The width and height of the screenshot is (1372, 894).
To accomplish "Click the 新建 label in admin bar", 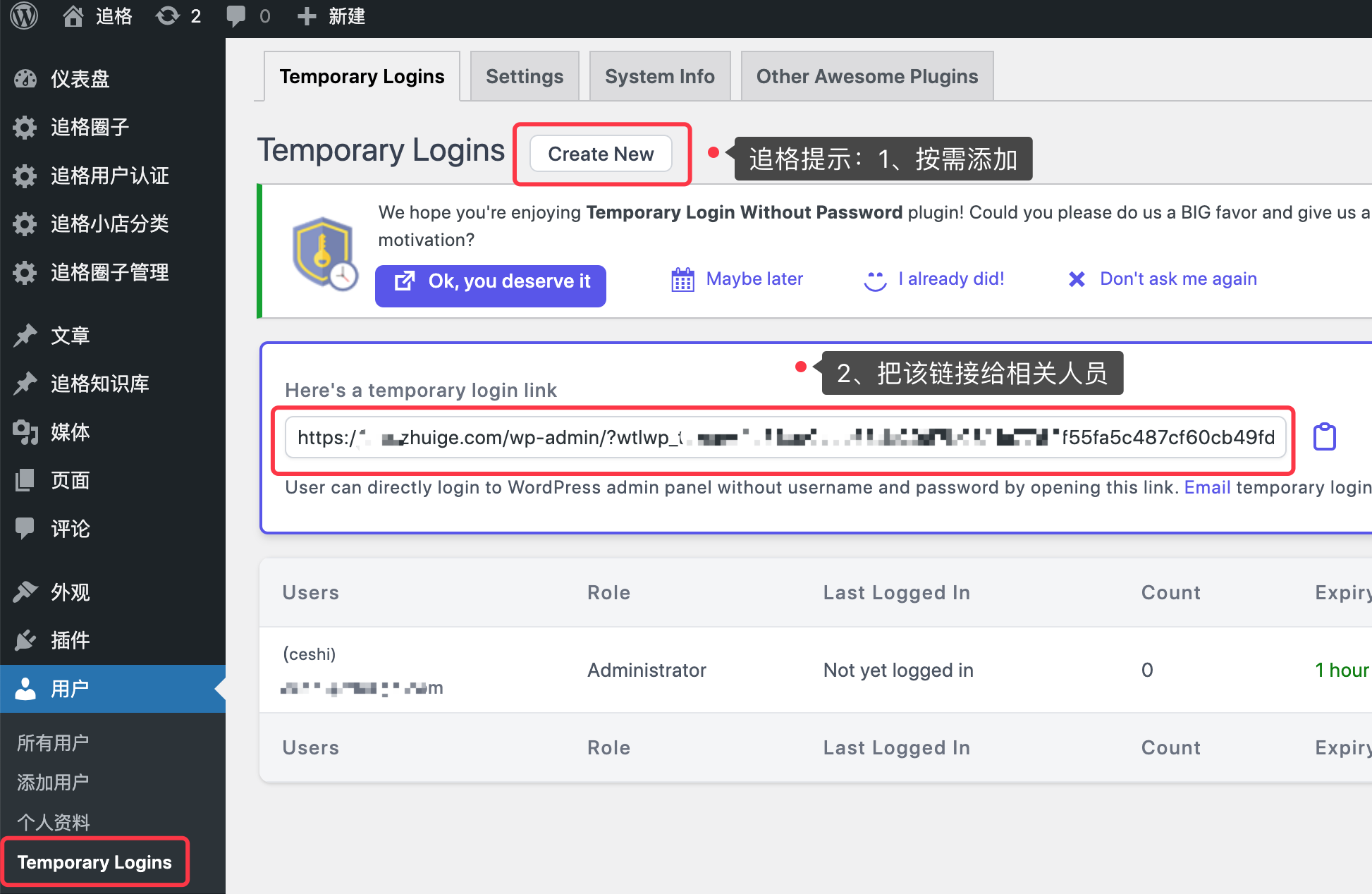I will [x=346, y=16].
